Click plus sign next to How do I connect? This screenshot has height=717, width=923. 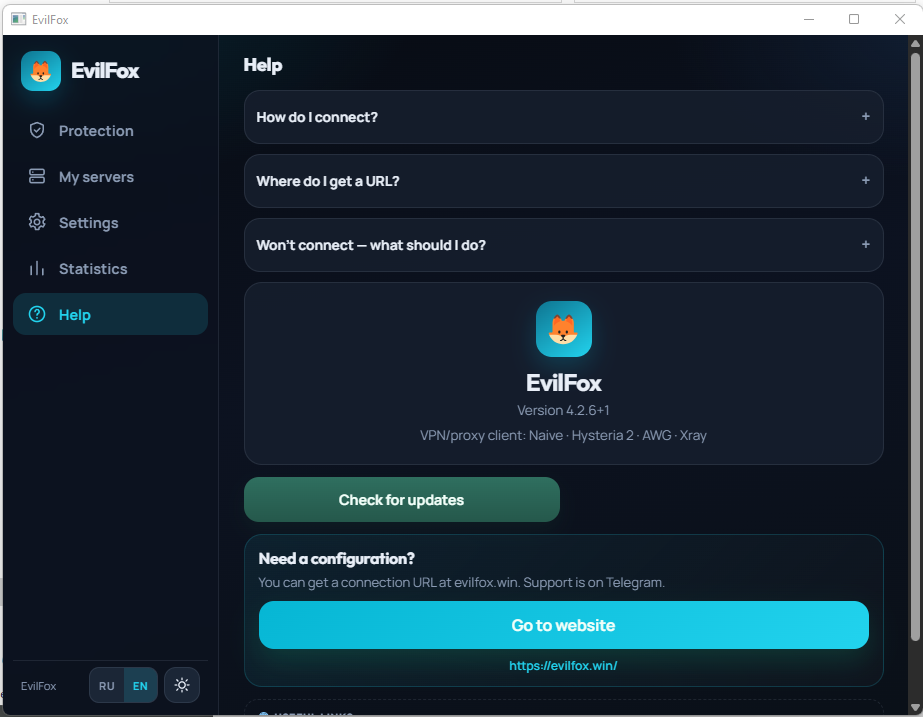coord(865,117)
